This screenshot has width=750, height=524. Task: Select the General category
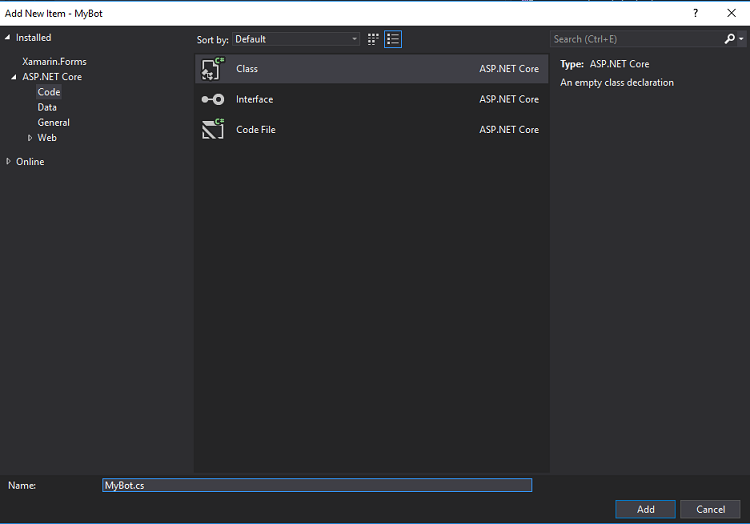pos(54,122)
